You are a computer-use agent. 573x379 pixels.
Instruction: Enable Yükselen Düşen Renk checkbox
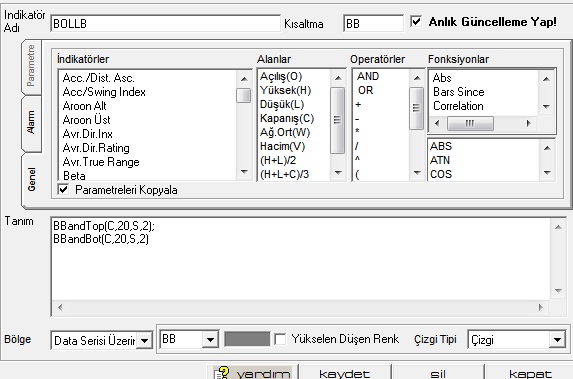[x=280, y=339]
